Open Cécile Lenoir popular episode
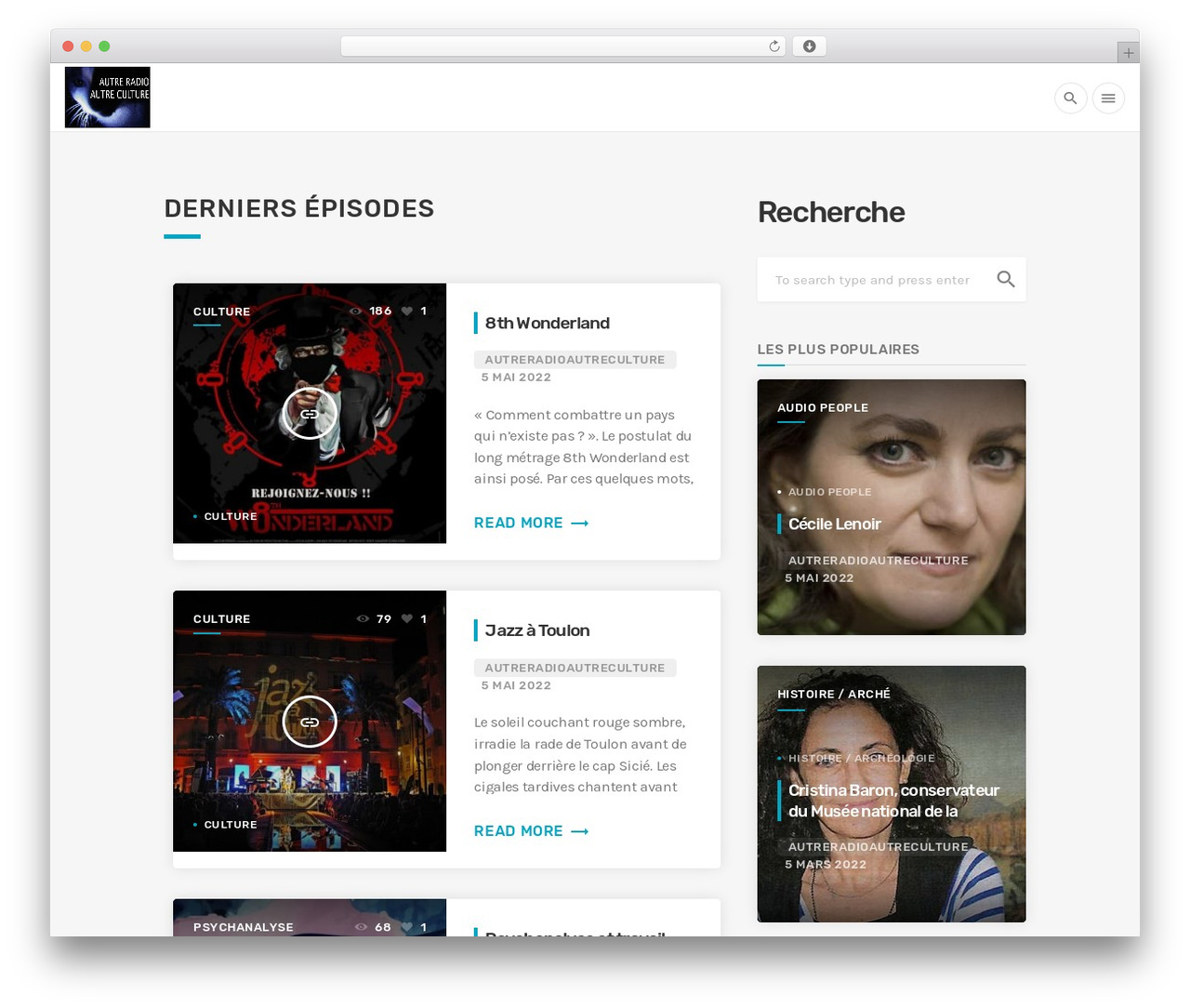 click(835, 524)
